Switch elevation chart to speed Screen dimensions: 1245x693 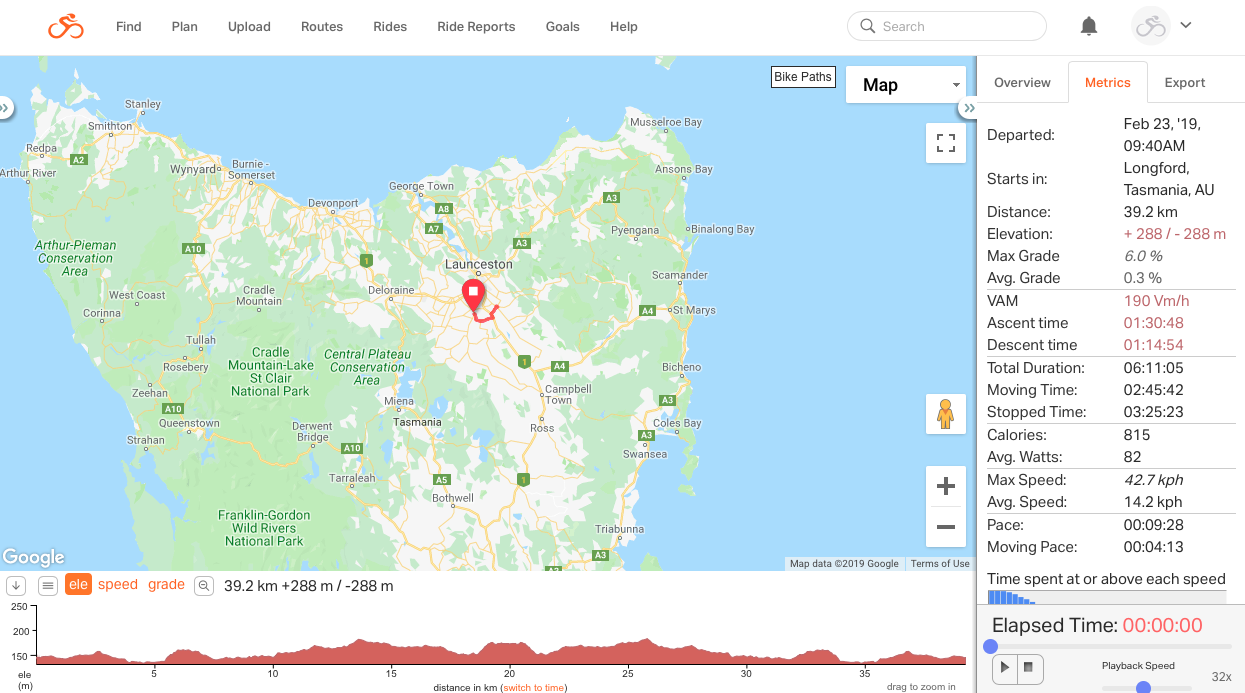(118, 585)
